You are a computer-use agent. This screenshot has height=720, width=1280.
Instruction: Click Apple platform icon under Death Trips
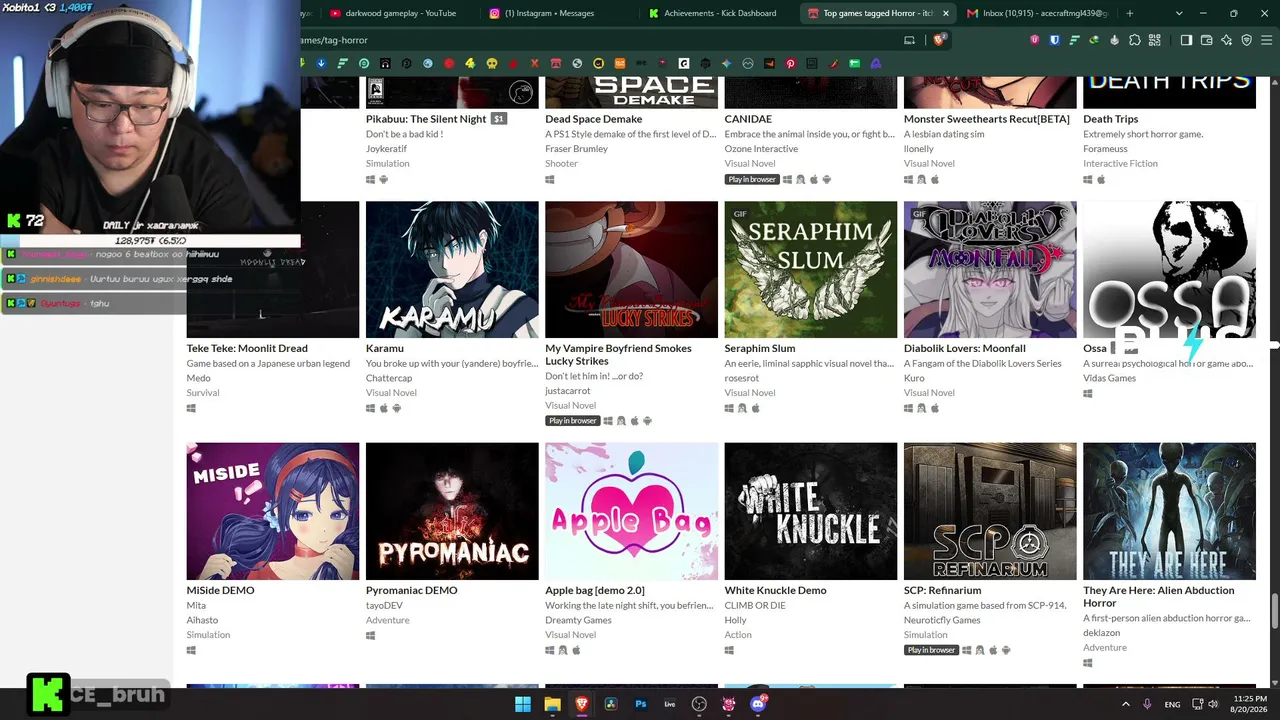[1101, 179]
